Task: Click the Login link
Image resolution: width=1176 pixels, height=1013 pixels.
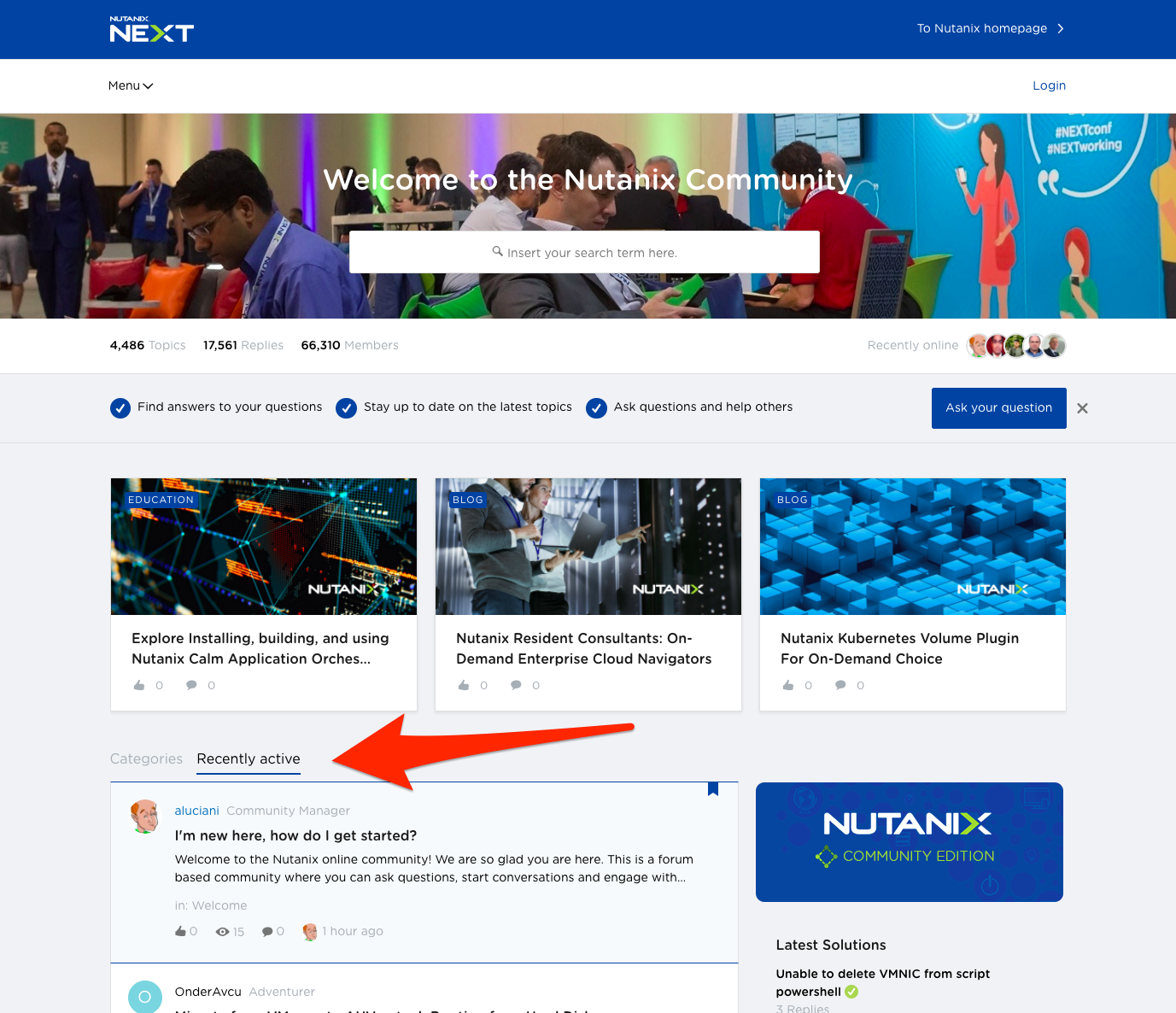Action: pyautogui.click(x=1049, y=85)
